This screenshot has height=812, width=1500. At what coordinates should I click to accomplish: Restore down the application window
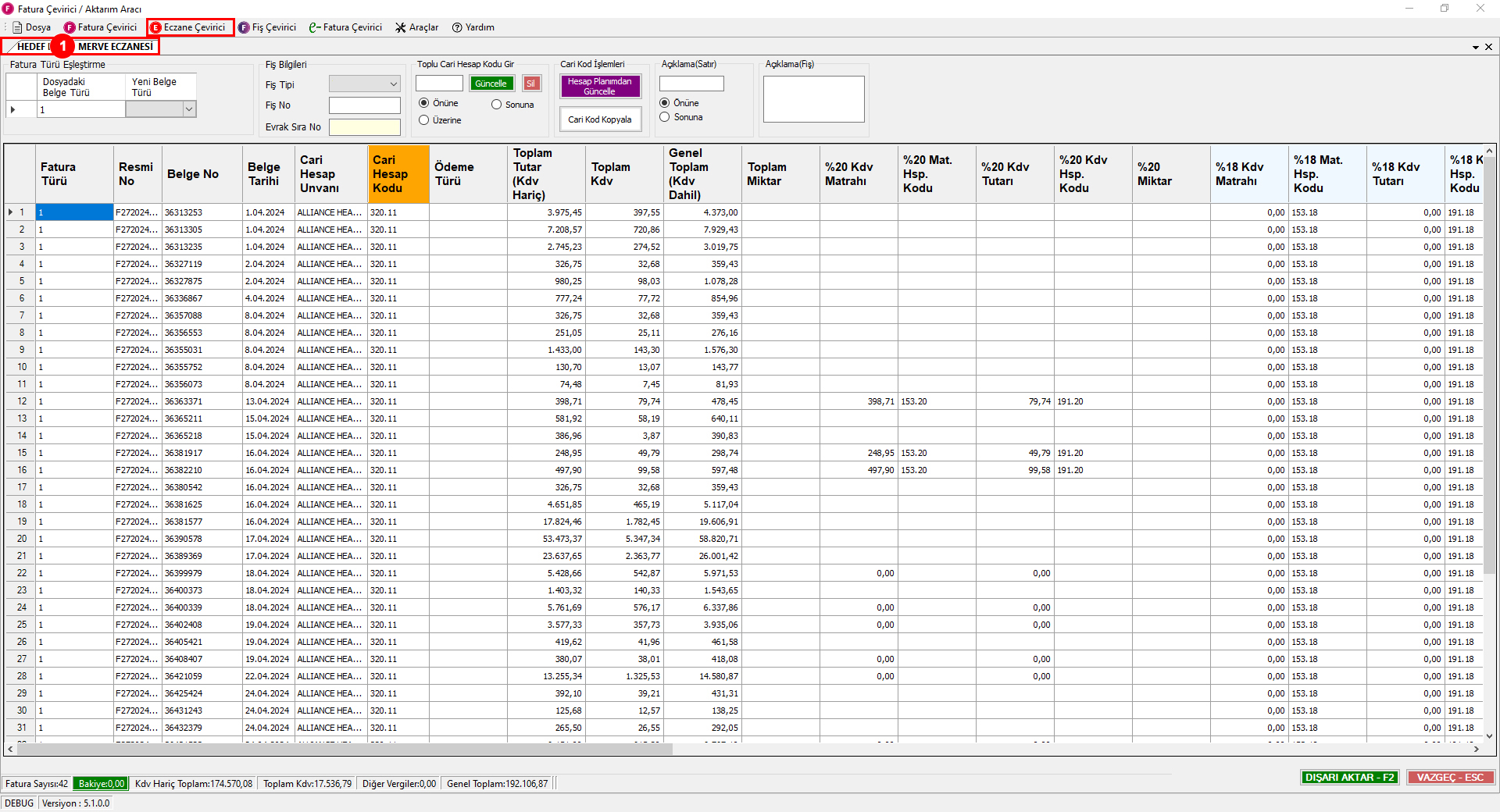click(1445, 9)
